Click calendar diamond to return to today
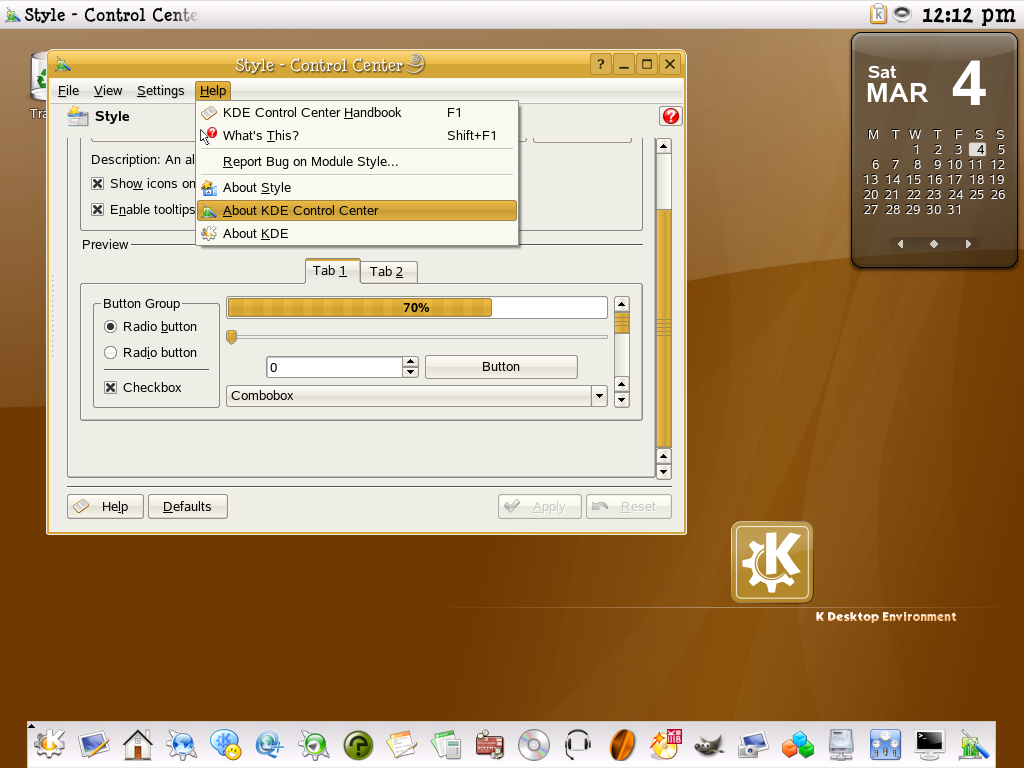Image resolution: width=1024 pixels, height=768 pixels. 934,244
